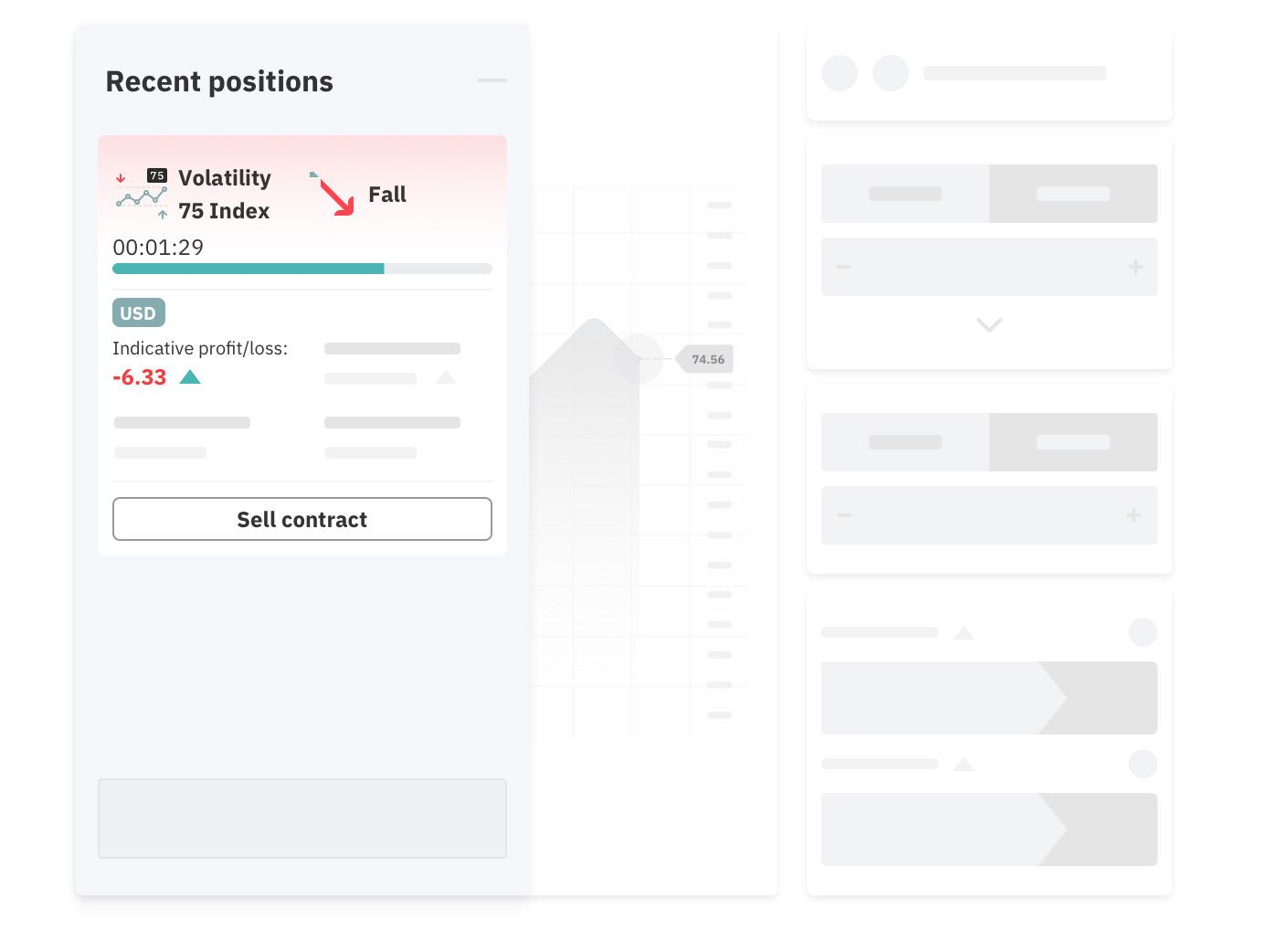The height and width of the screenshot is (952, 1270).
Task: Select the left tab in the upper segmented control
Action: 905,194
